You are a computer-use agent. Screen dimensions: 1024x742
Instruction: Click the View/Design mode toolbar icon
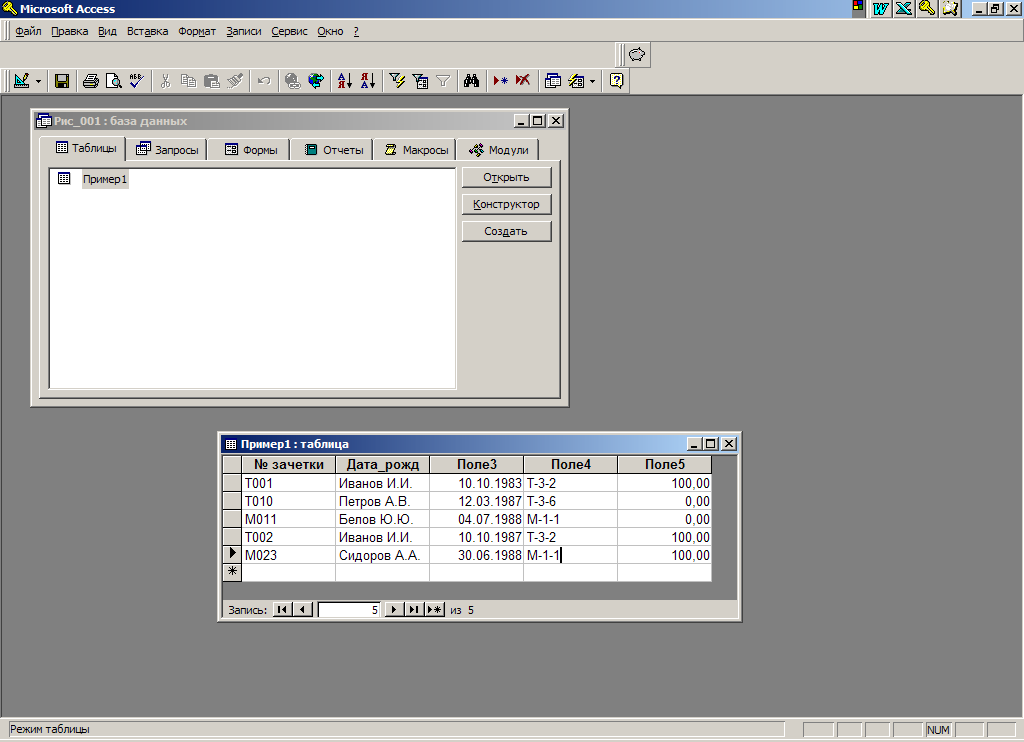22,81
